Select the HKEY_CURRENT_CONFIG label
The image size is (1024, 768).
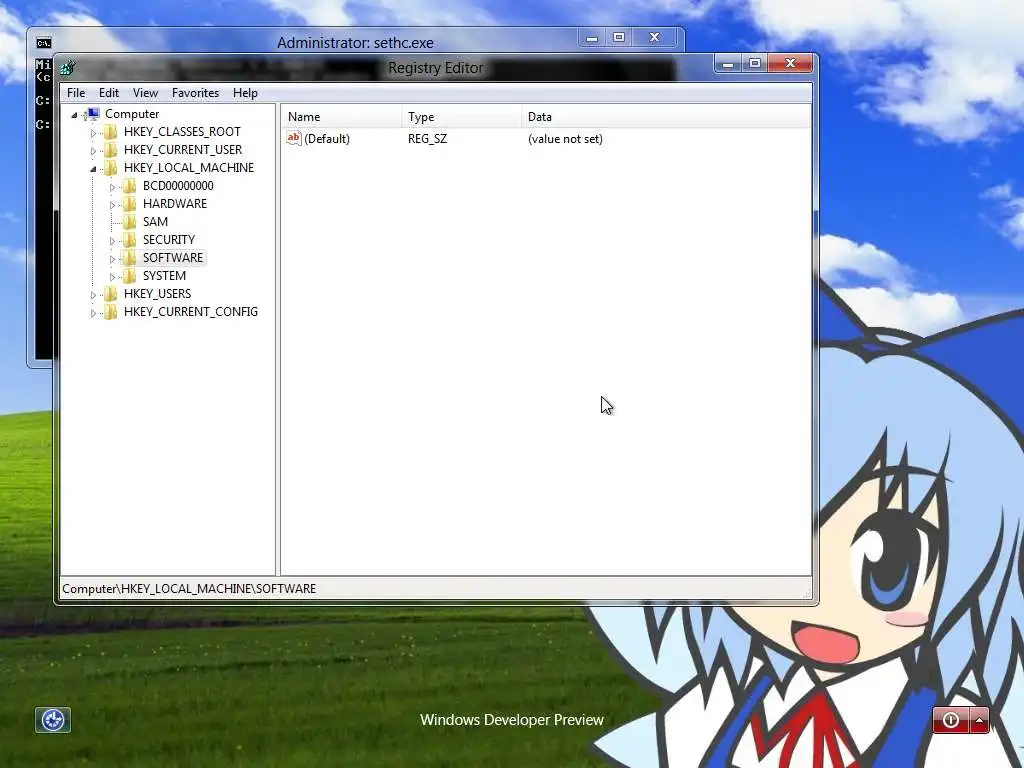click(191, 312)
